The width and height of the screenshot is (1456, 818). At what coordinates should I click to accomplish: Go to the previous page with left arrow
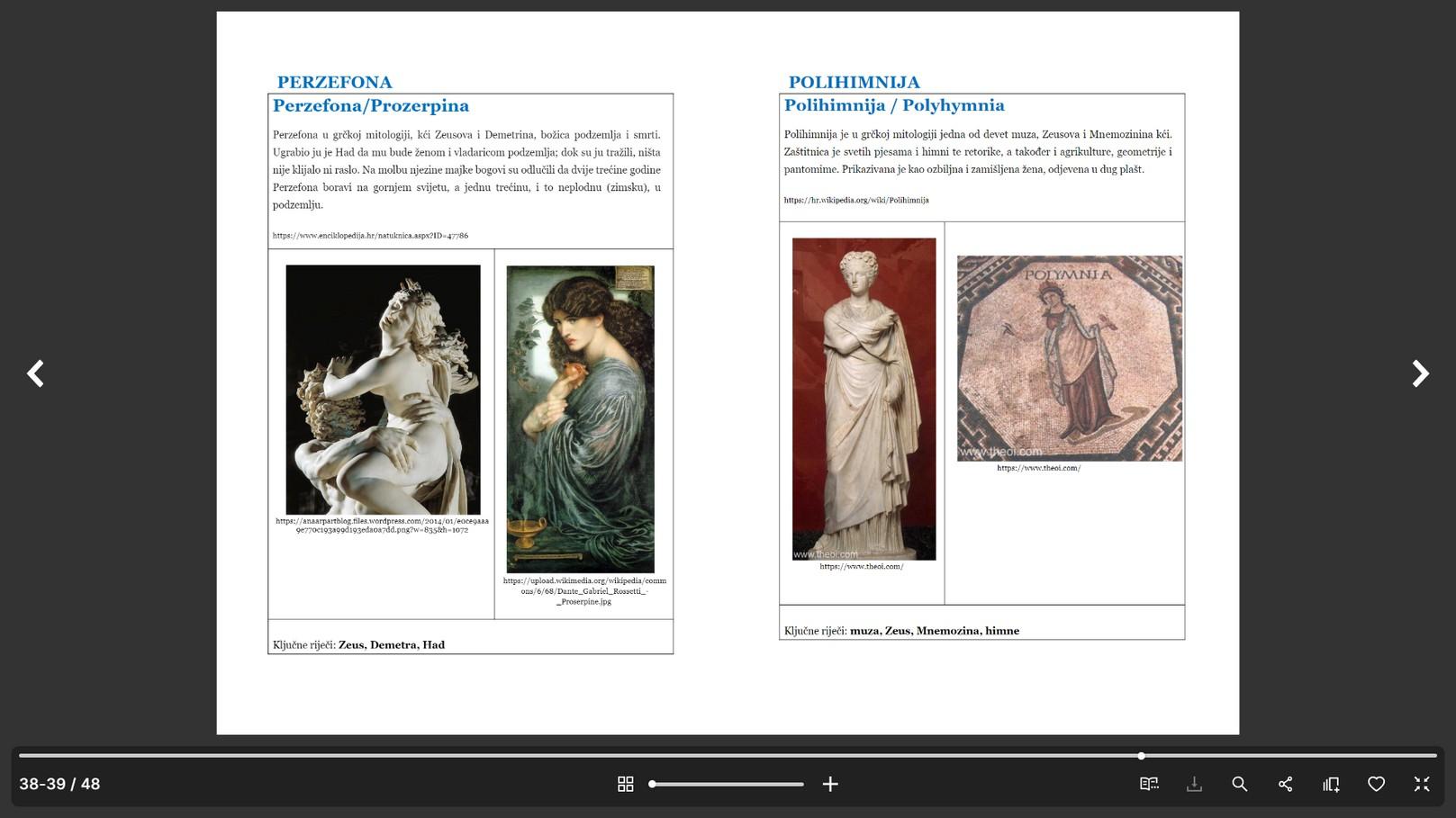click(x=35, y=373)
